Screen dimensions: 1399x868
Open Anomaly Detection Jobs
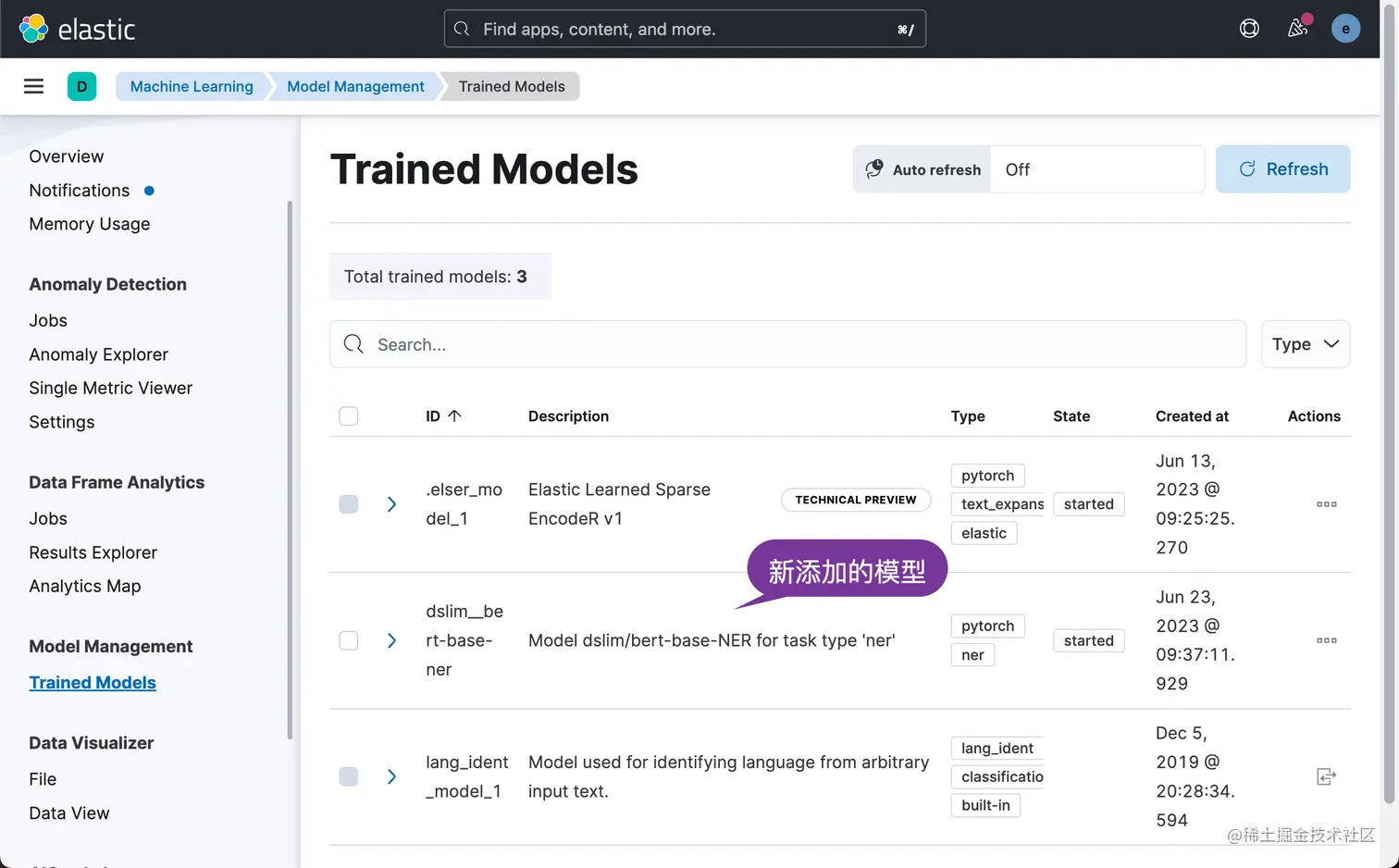tap(48, 320)
